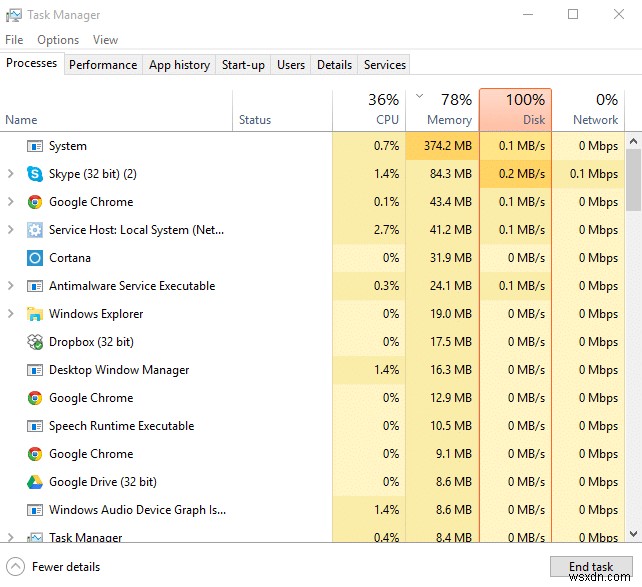This screenshot has width=642, height=587.
Task: Switch to the Performance tab
Action: (103, 65)
